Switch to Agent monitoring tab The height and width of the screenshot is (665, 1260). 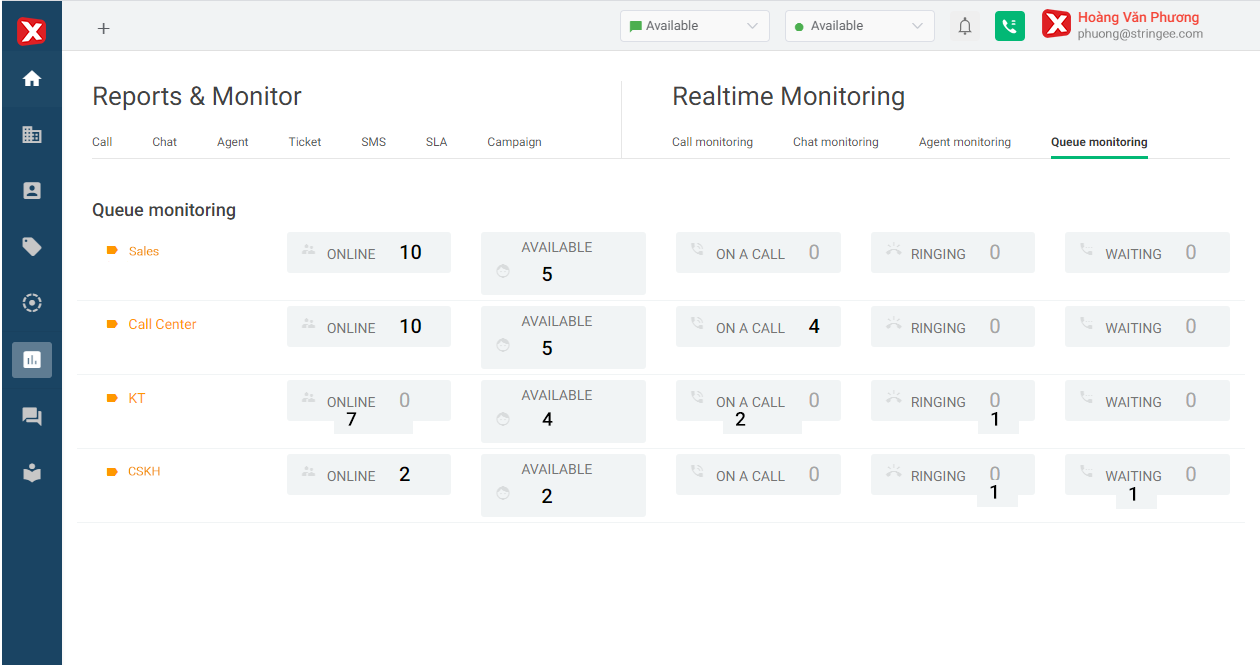(x=964, y=142)
